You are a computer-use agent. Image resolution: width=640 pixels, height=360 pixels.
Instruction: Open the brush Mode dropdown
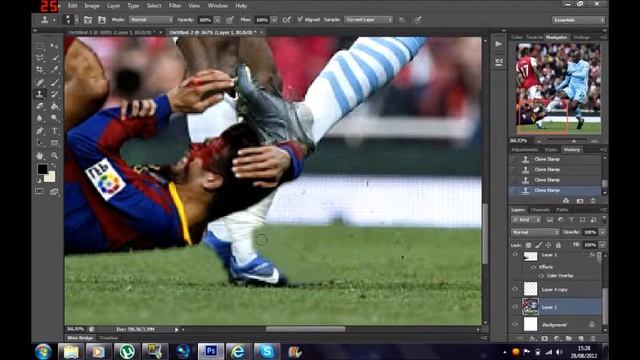click(151, 20)
